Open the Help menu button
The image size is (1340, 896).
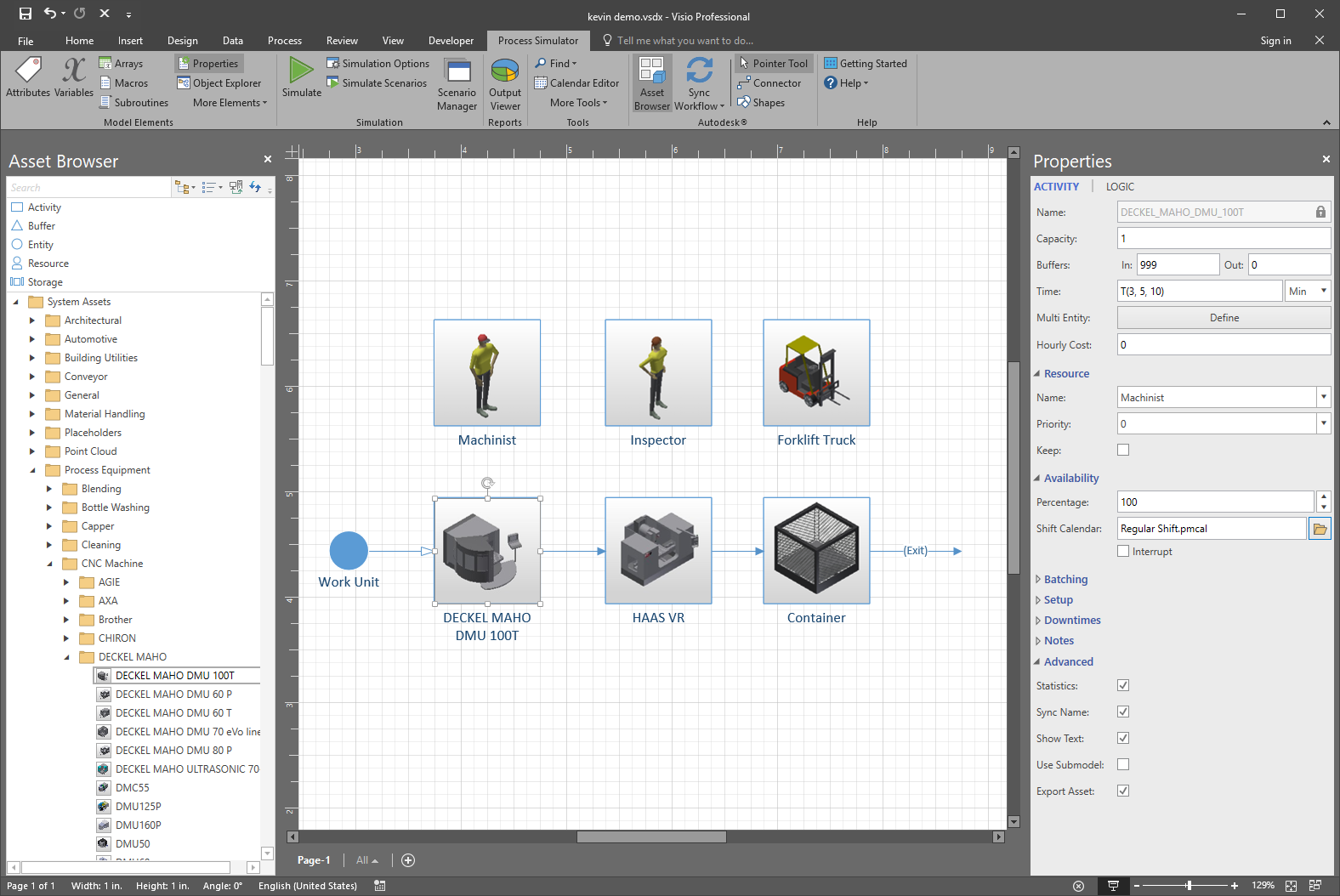tap(847, 82)
